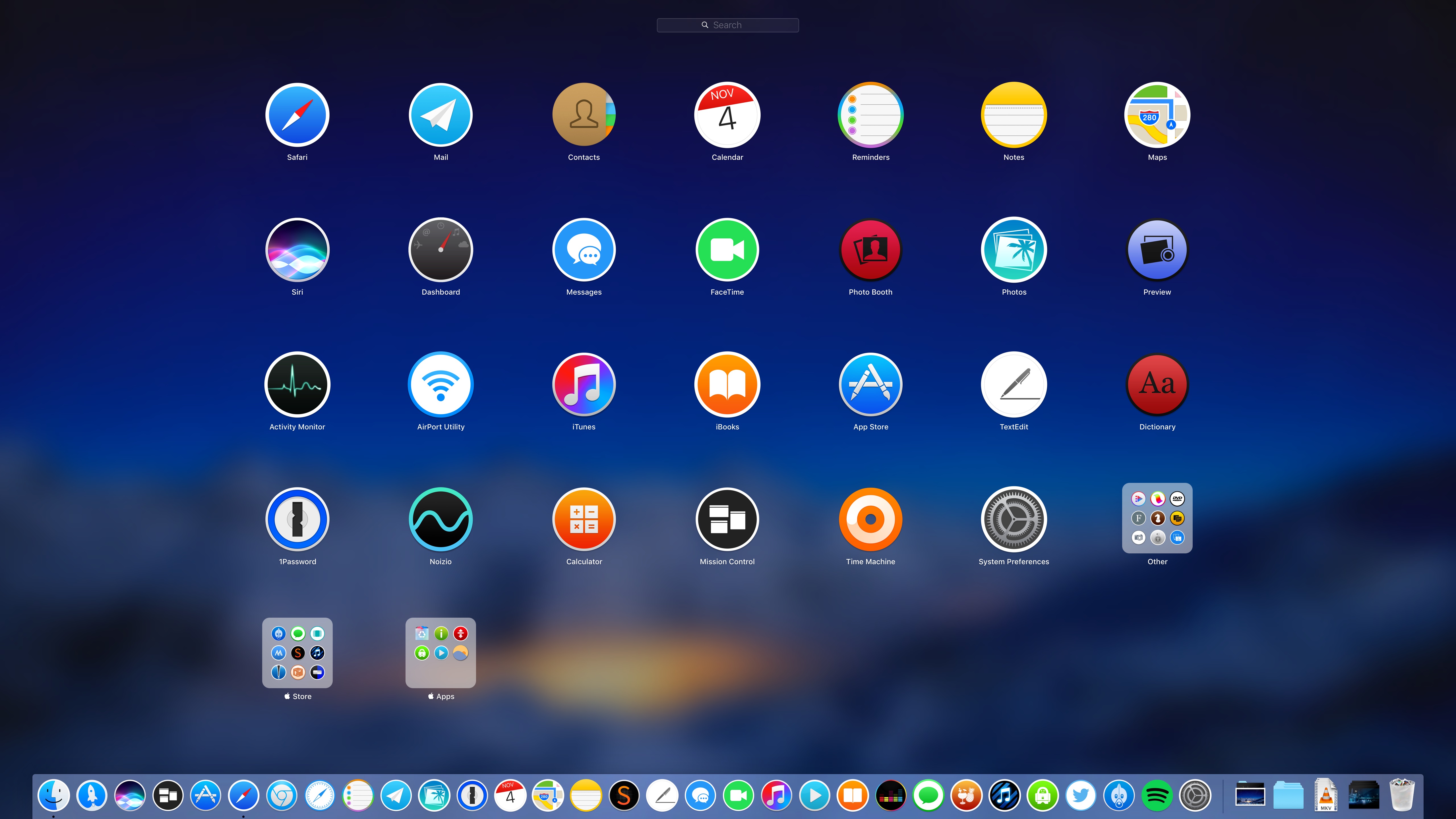Click the "AirPort Utility" label text
Viewport: 1456px width, 819px height.
pos(441,427)
